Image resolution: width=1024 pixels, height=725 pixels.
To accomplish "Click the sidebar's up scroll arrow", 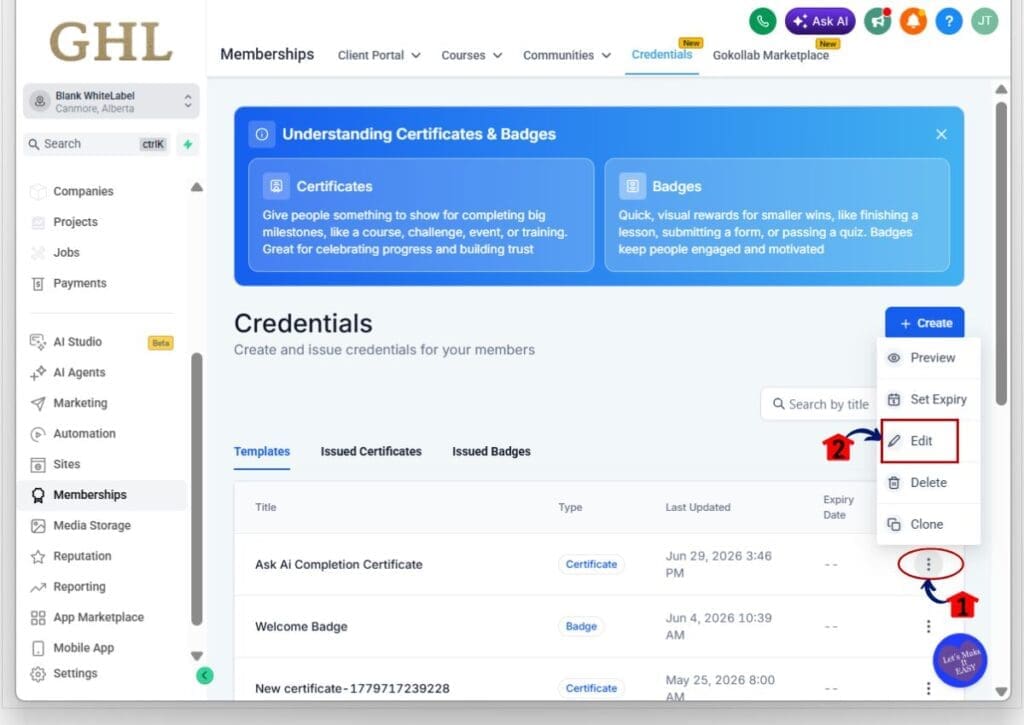I will (197, 187).
